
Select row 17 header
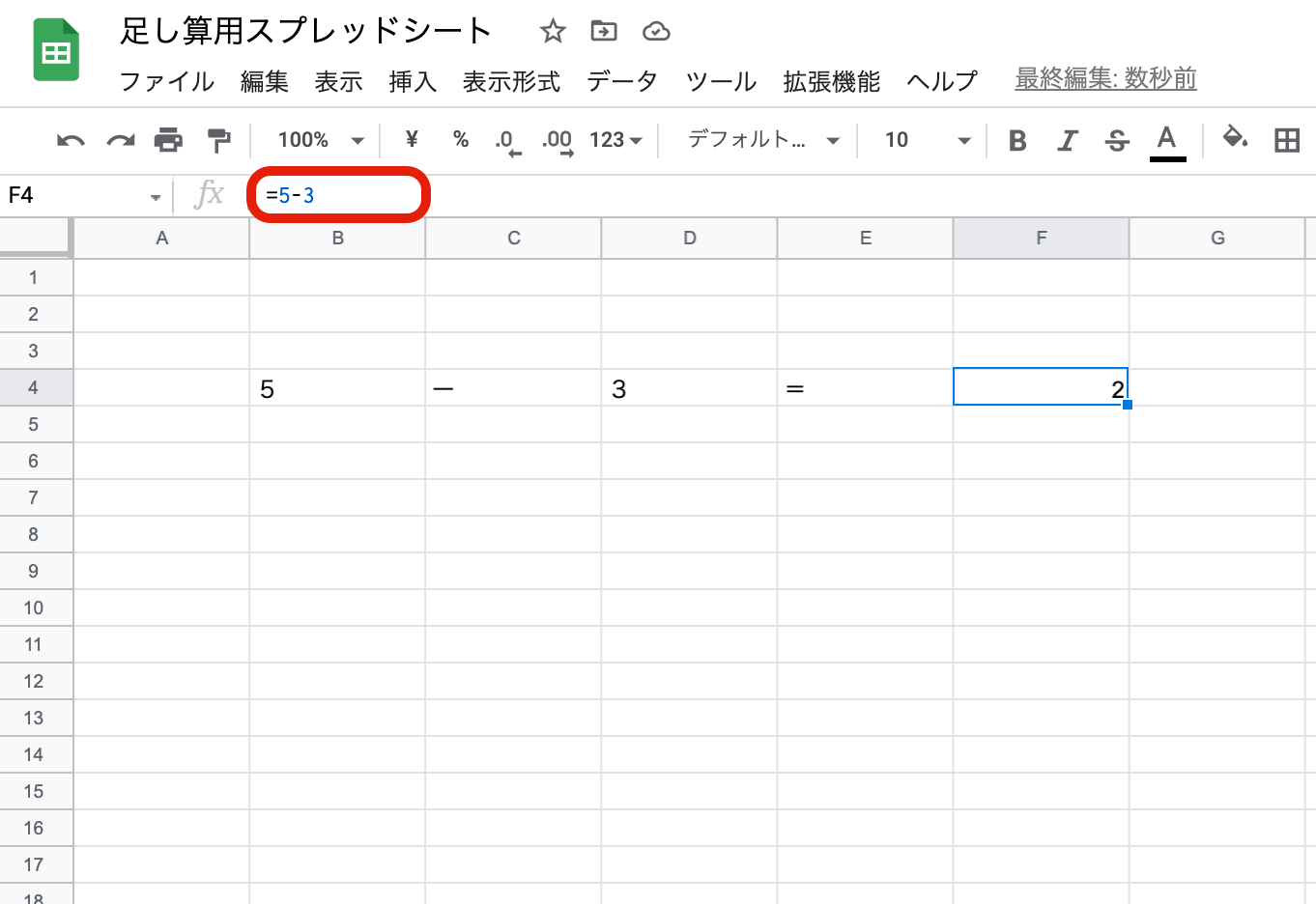click(36, 864)
